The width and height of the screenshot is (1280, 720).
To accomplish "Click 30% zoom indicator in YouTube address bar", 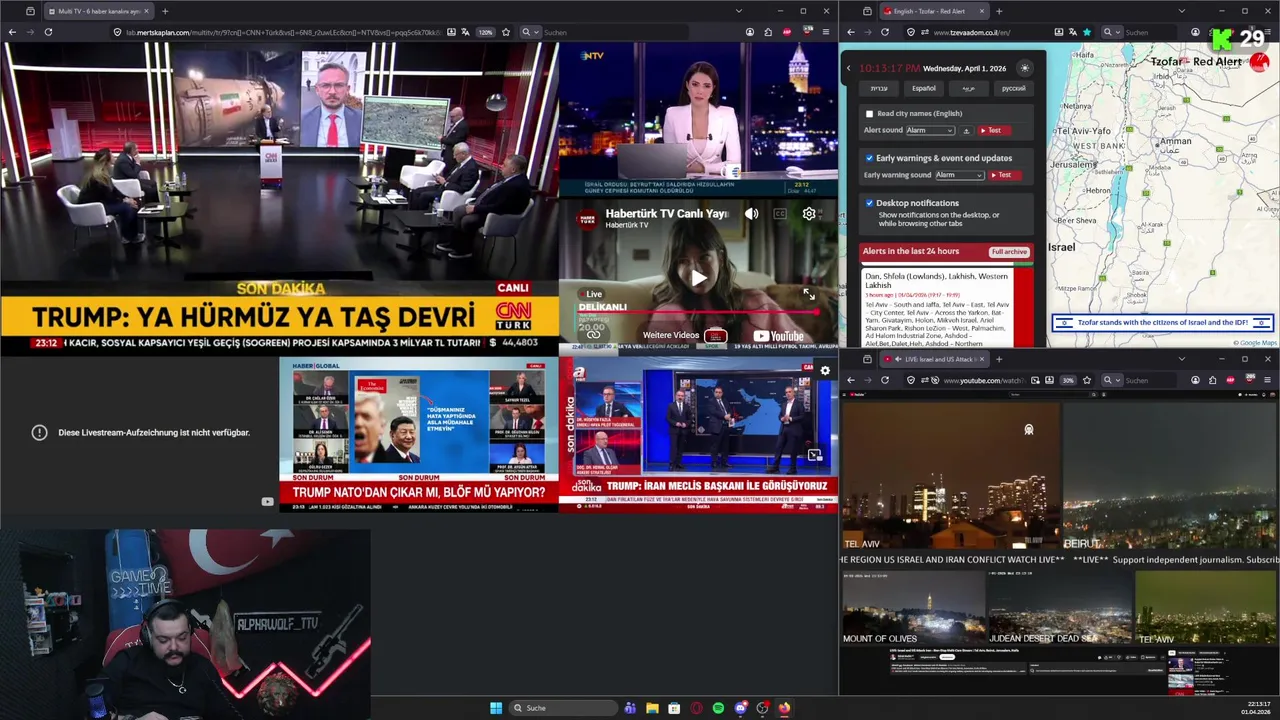I will [1068, 380].
